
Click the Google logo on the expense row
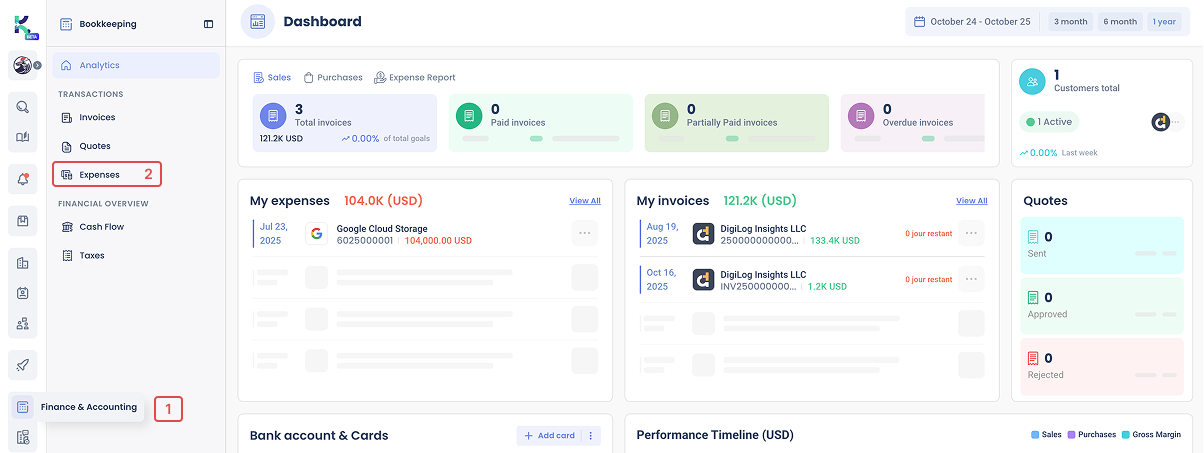click(x=317, y=234)
